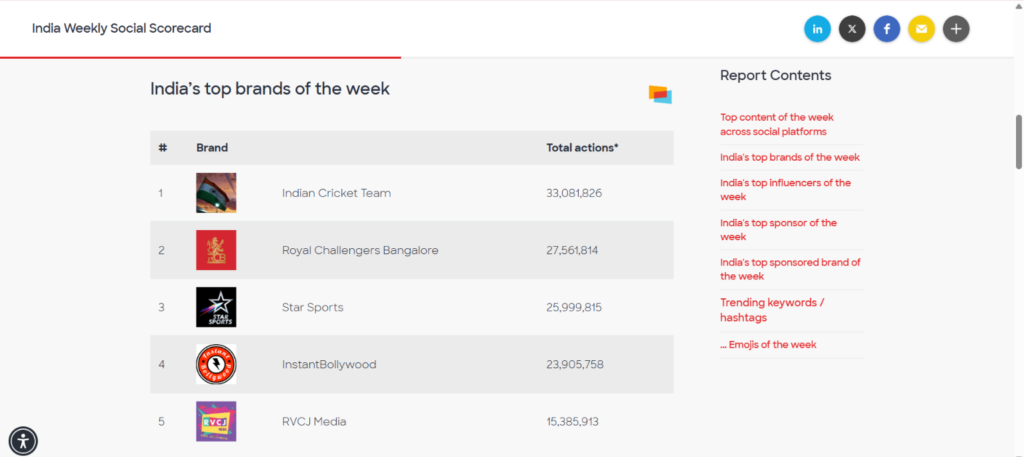Click Indian Cricket Team logo thumbnail
The image size is (1024, 457).
(216, 193)
